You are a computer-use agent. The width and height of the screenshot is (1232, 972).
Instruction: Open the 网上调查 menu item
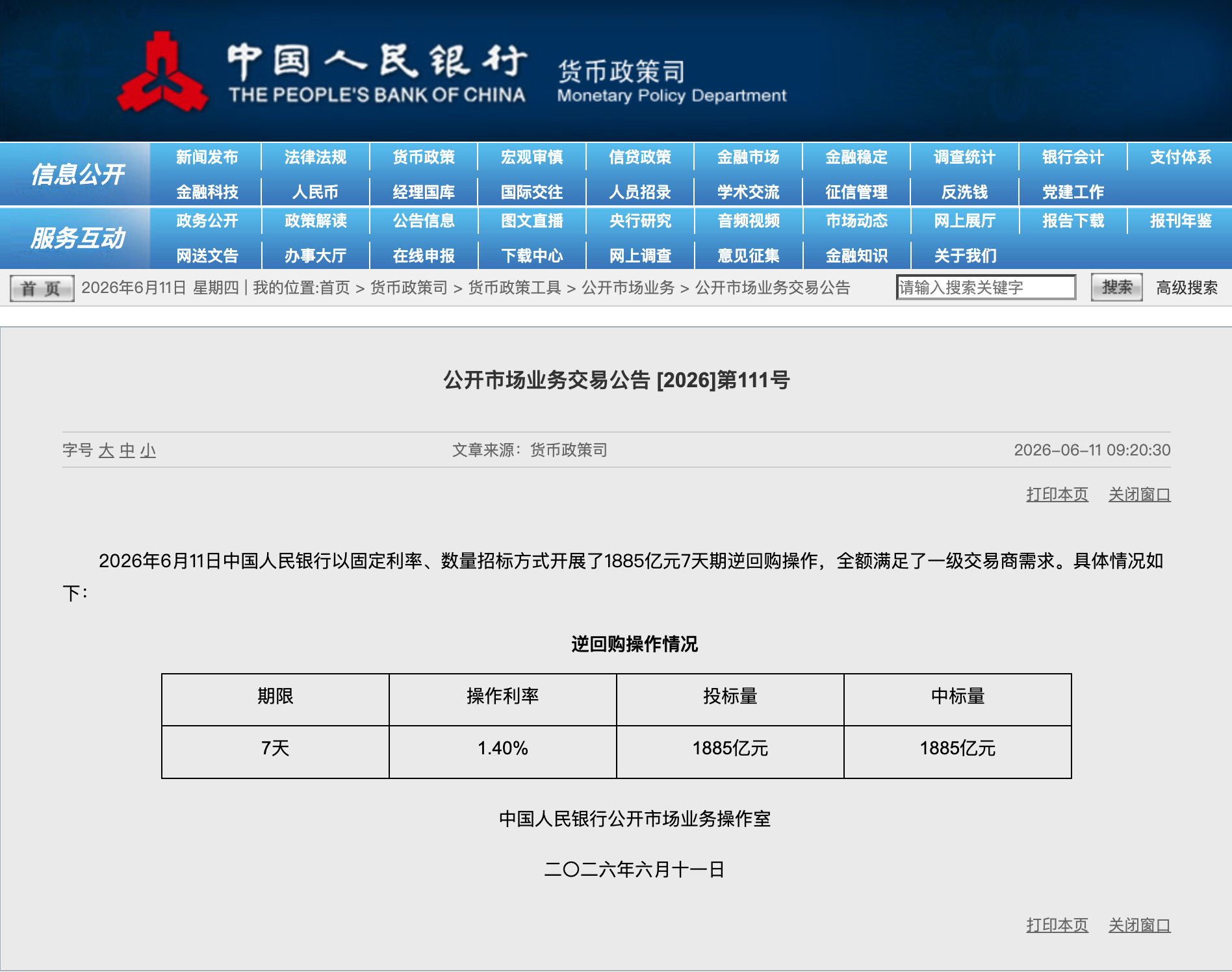[640, 256]
